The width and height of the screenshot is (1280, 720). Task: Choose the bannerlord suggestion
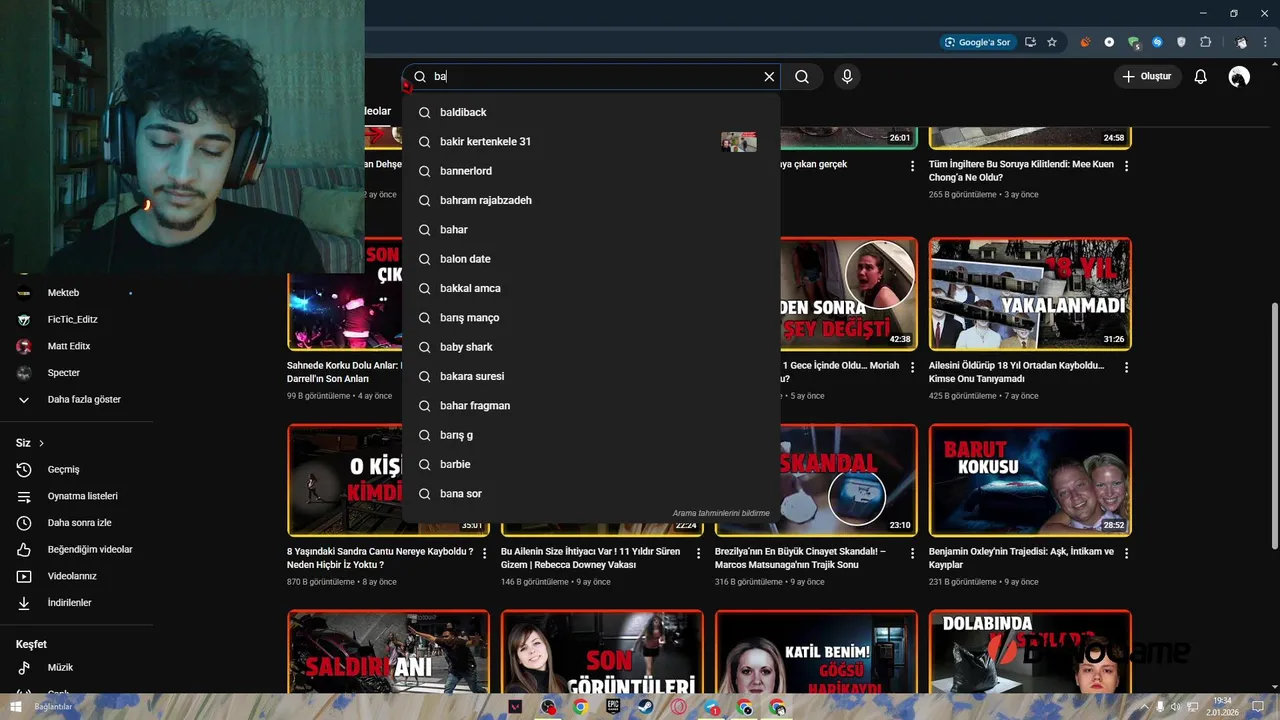click(x=591, y=171)
